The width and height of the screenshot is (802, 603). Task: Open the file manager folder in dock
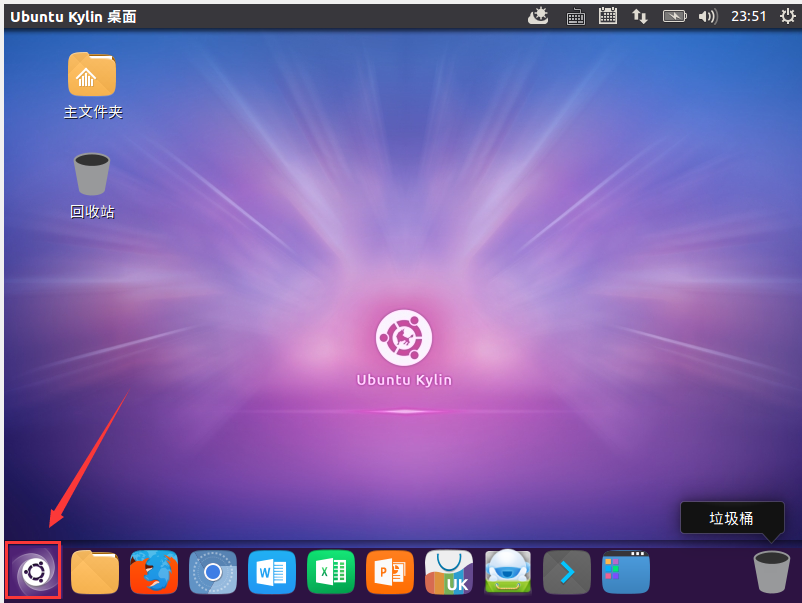tap(95, 572)
